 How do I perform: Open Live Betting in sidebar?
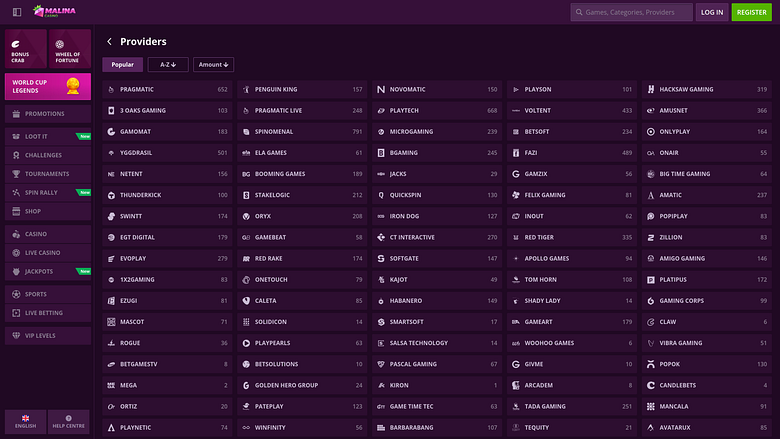tap(48, 313)
